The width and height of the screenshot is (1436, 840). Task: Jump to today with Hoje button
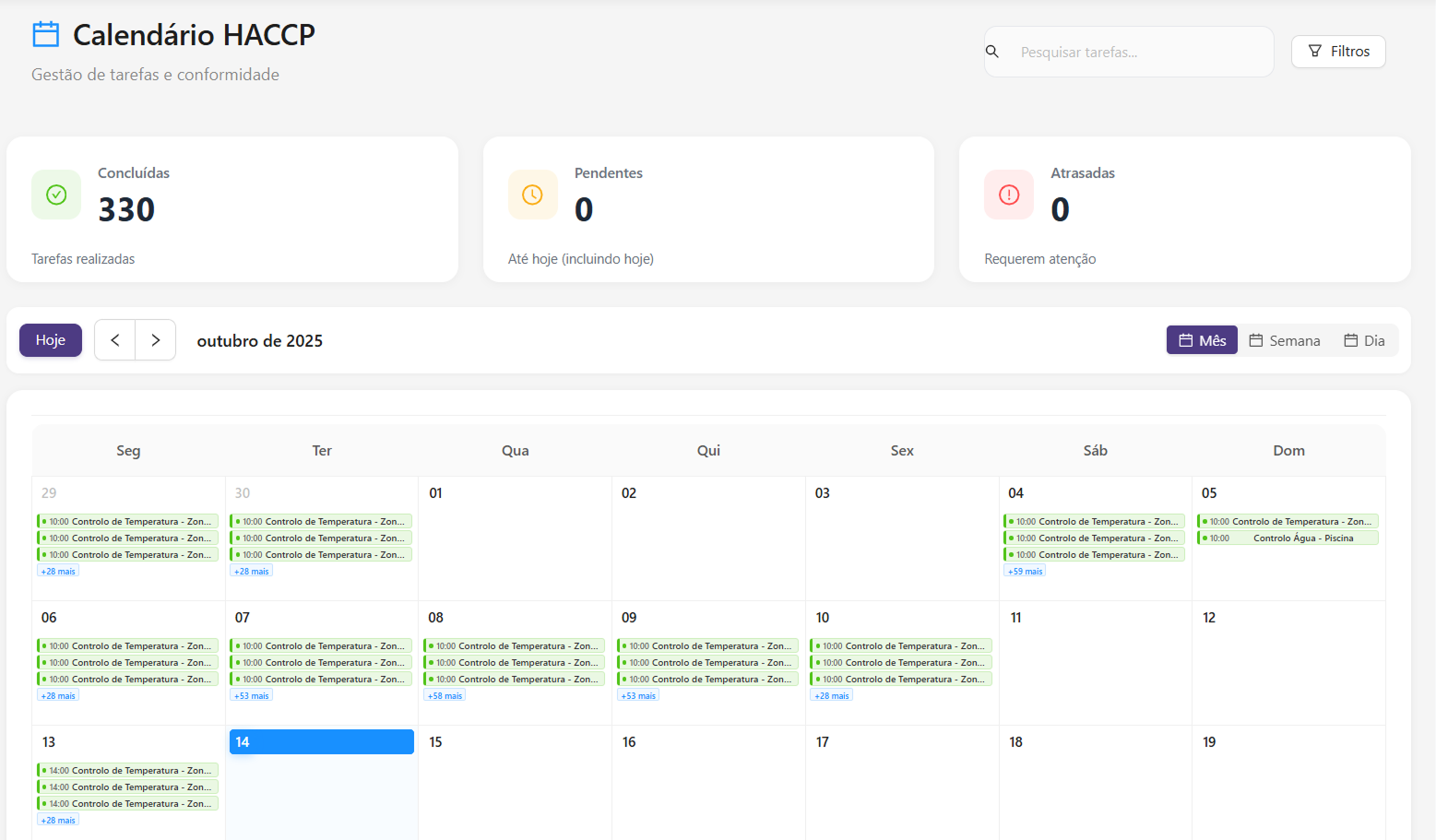pyautogui.click(x=51, y=340)
